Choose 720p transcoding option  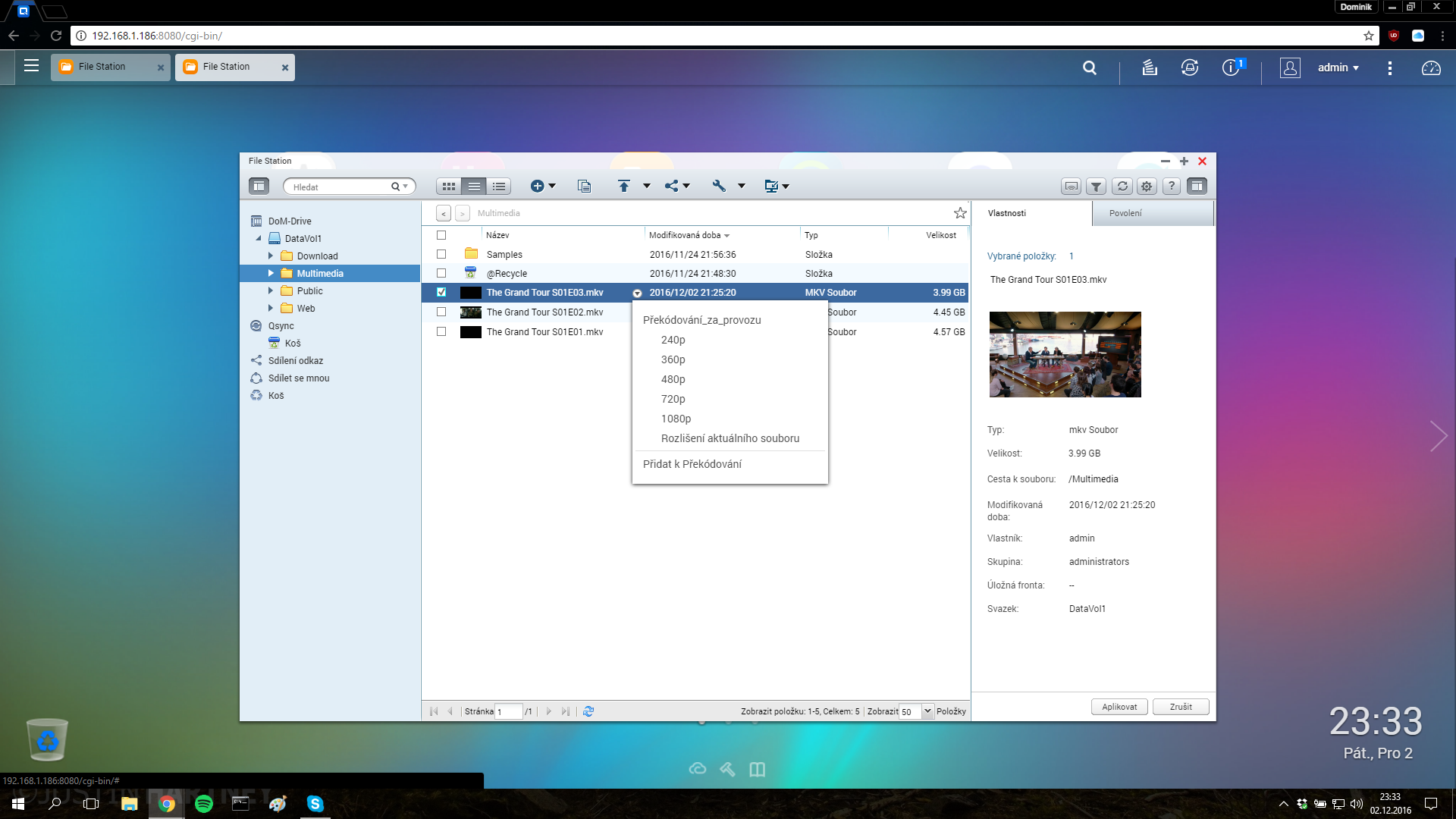673,399
